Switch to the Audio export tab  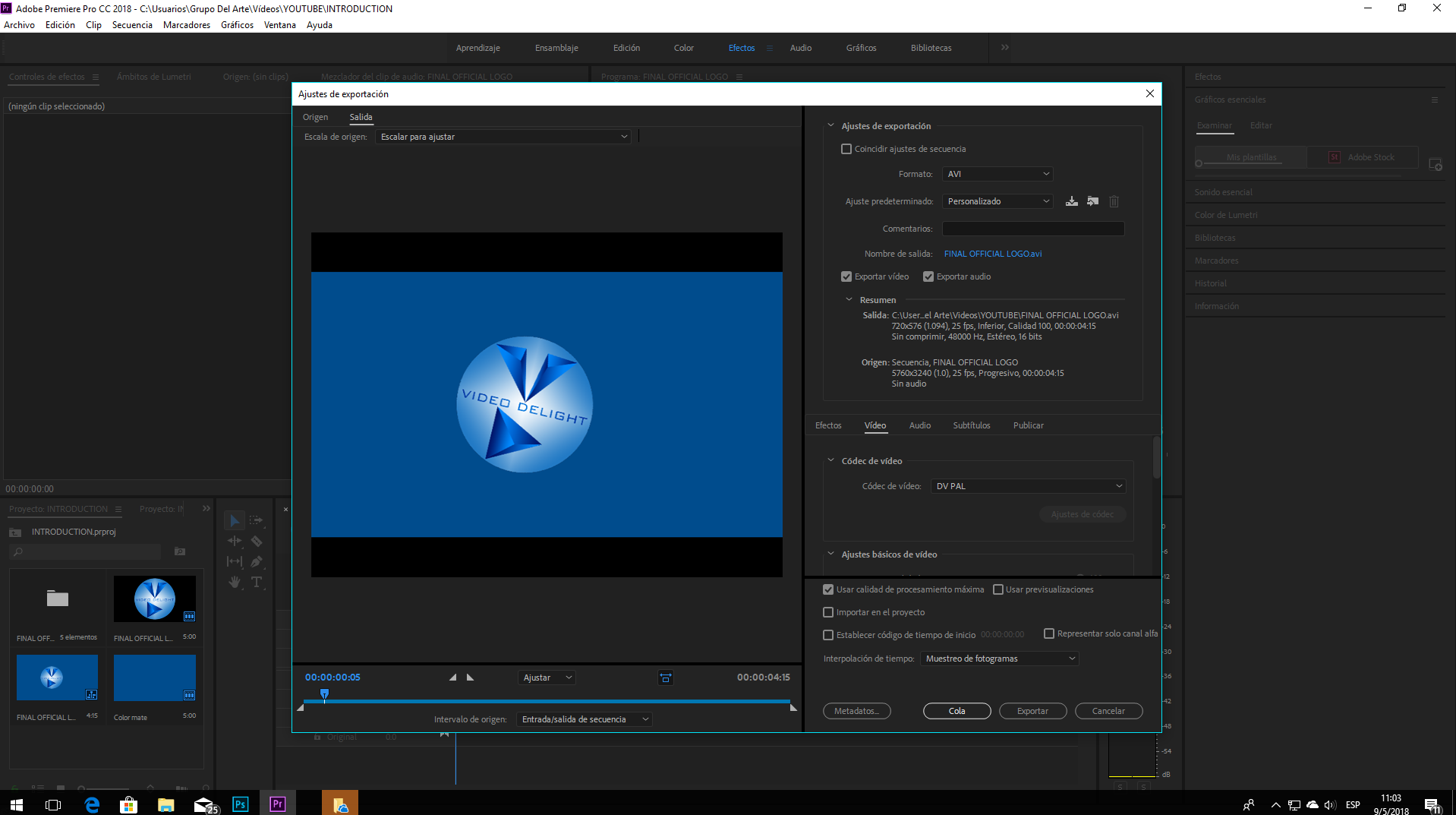[x=920, y=425]
